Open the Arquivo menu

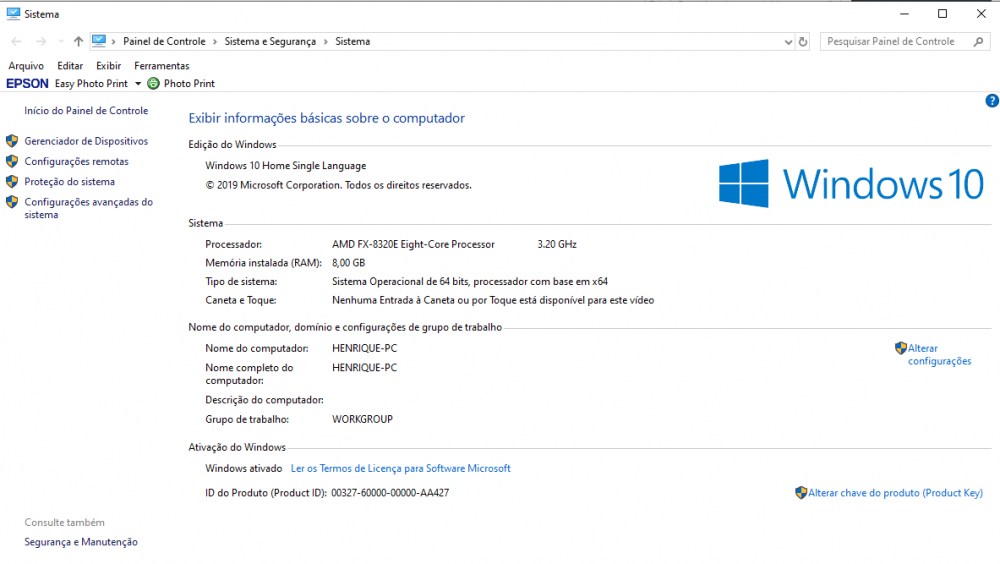(26, 66)
